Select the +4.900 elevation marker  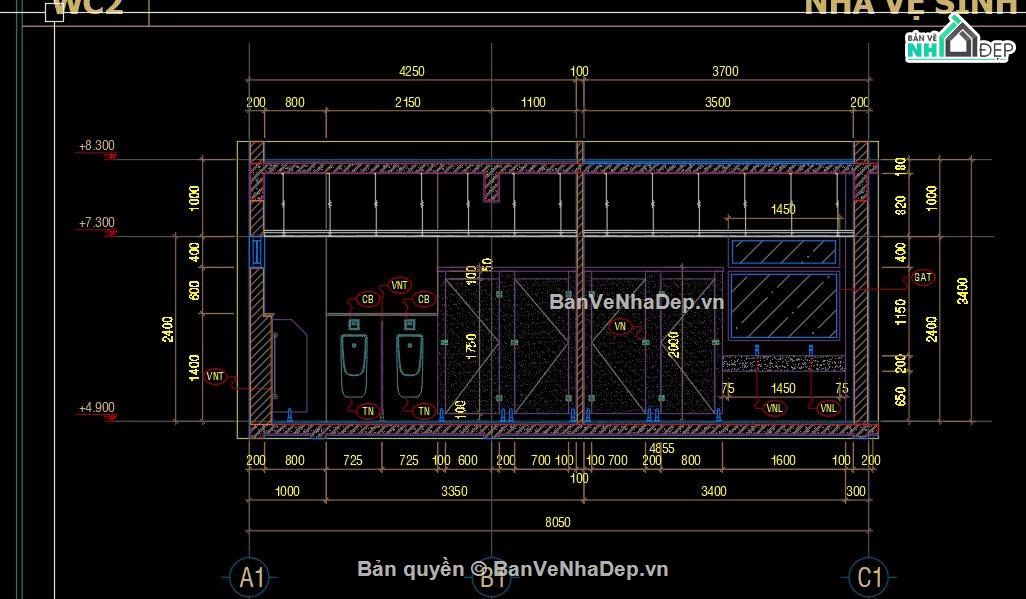pos(97,411)
